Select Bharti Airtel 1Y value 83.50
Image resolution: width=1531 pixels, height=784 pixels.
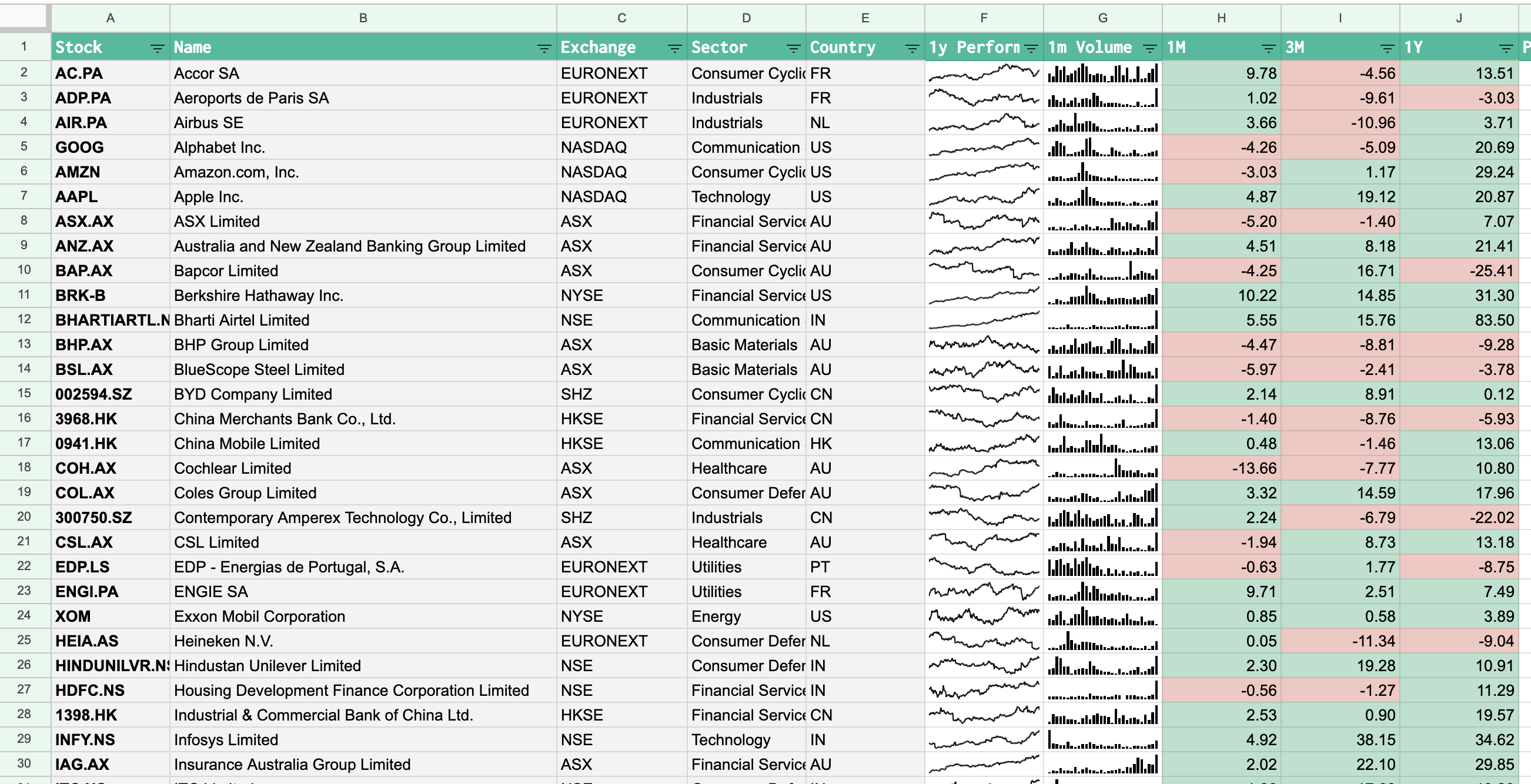tap(1459, 320)
